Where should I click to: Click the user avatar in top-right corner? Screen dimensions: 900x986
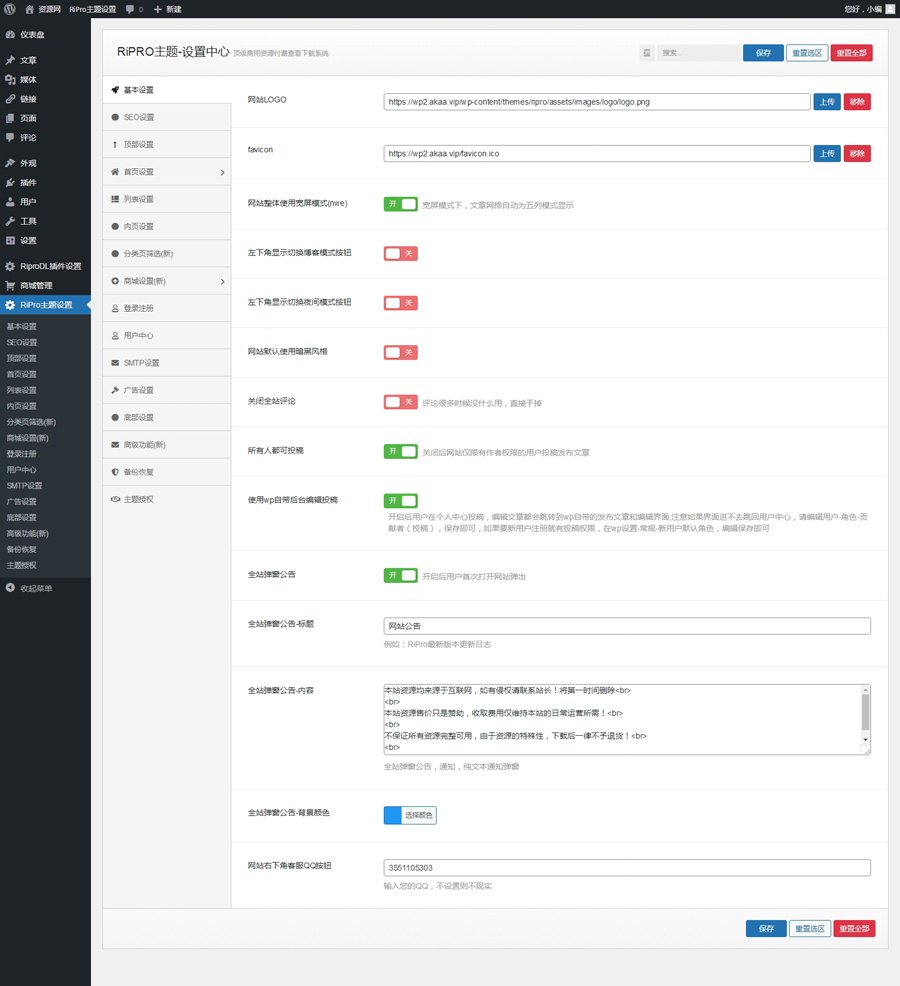890,9
